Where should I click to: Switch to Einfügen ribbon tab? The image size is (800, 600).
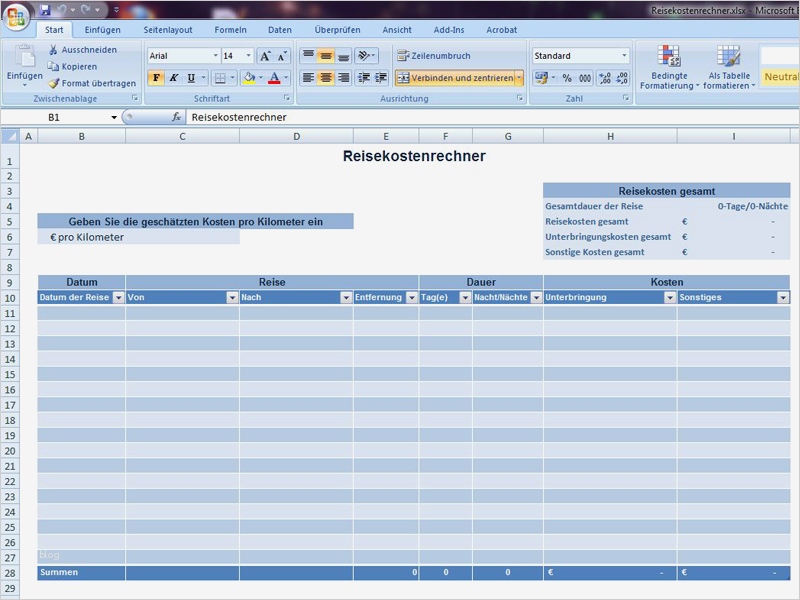tap(103, 30)
